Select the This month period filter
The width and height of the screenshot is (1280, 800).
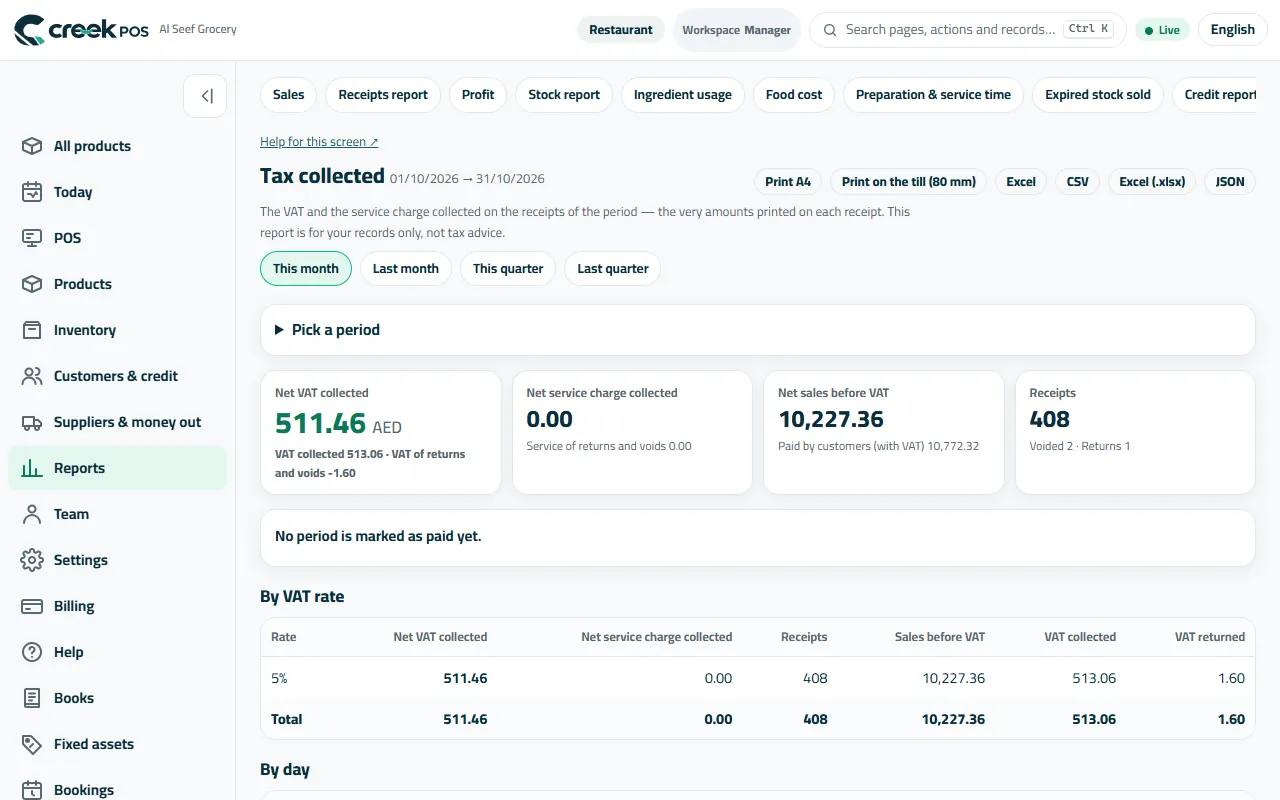point(306,268)
